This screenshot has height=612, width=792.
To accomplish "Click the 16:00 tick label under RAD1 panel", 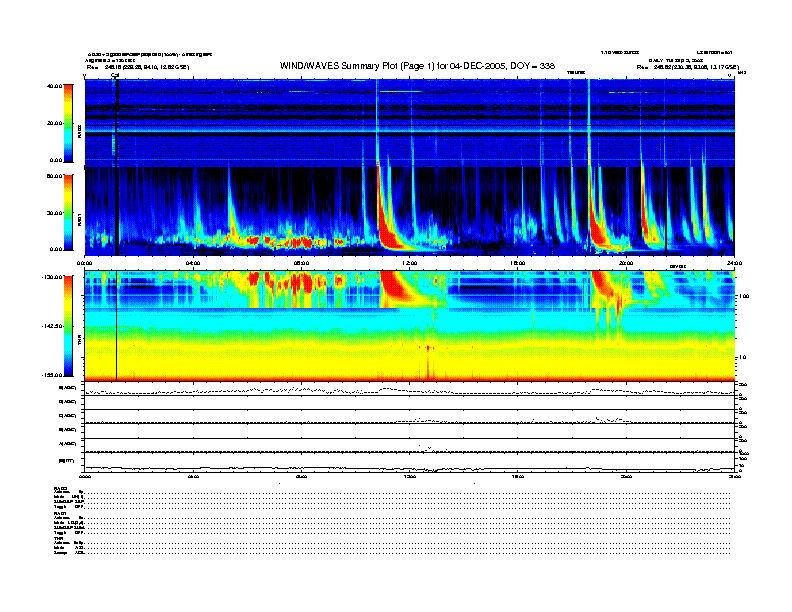I will (x=518, y=263).
